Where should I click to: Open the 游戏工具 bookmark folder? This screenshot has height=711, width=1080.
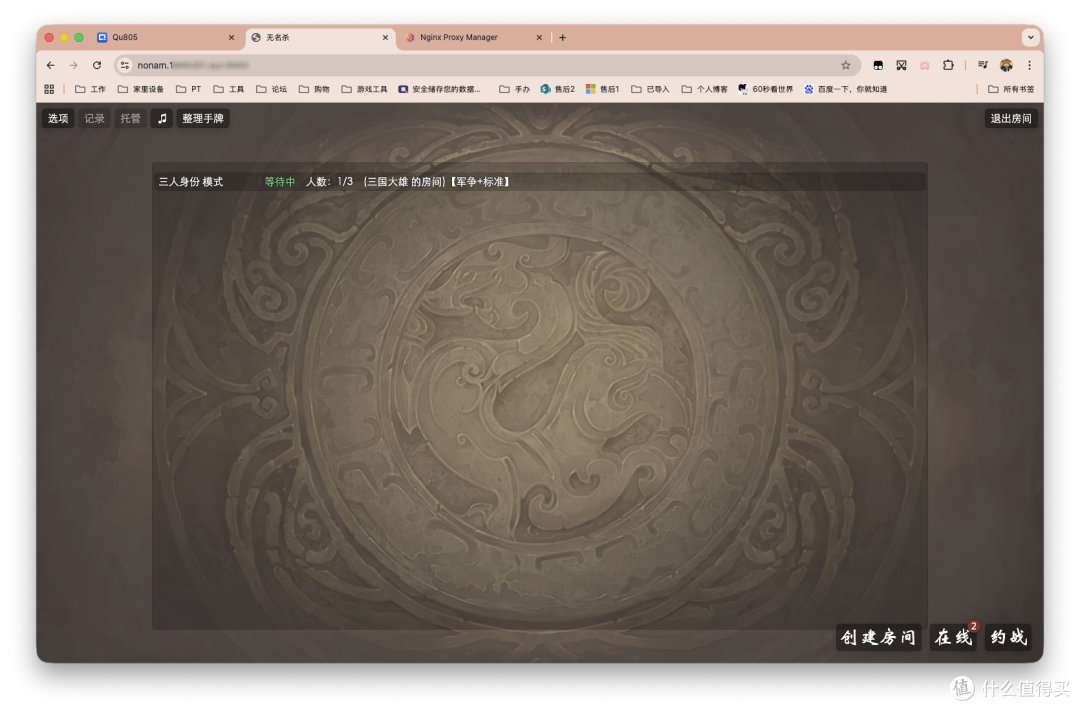click(x=364, y=89)
